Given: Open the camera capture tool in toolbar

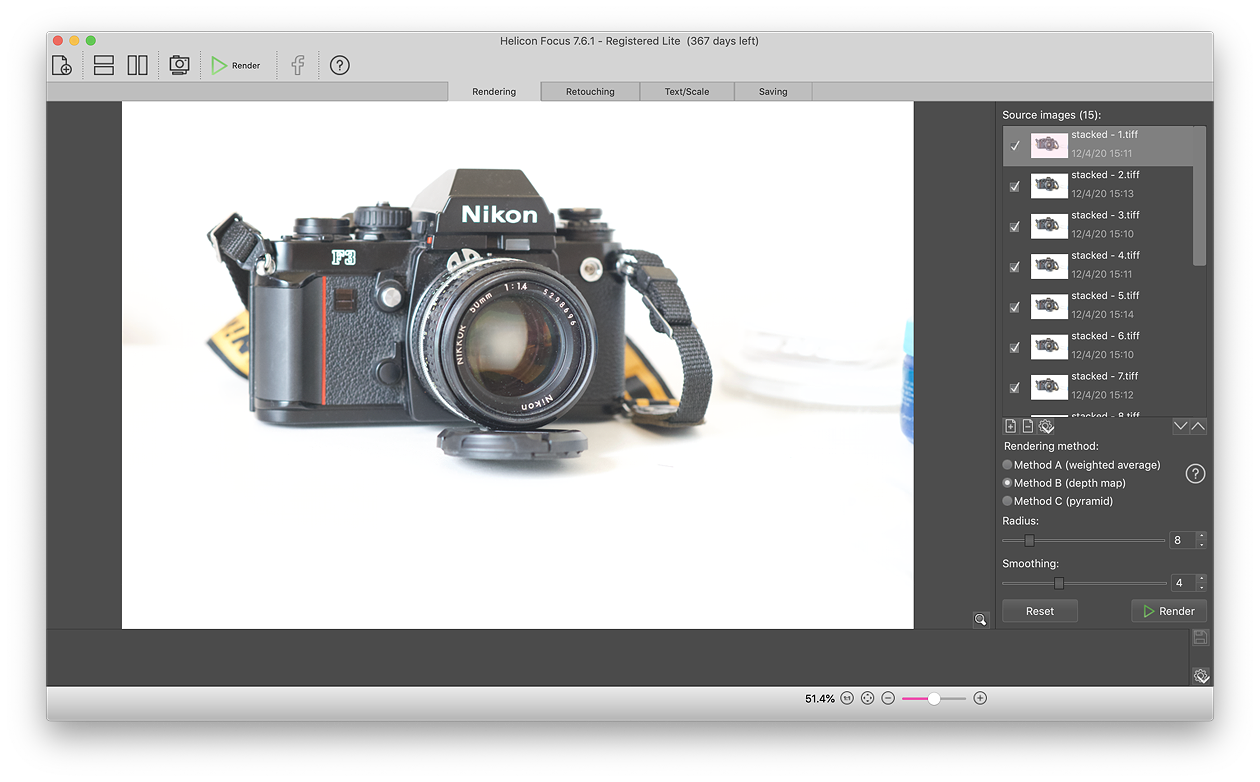Looking at the screenshot, I should pos(179,65).
